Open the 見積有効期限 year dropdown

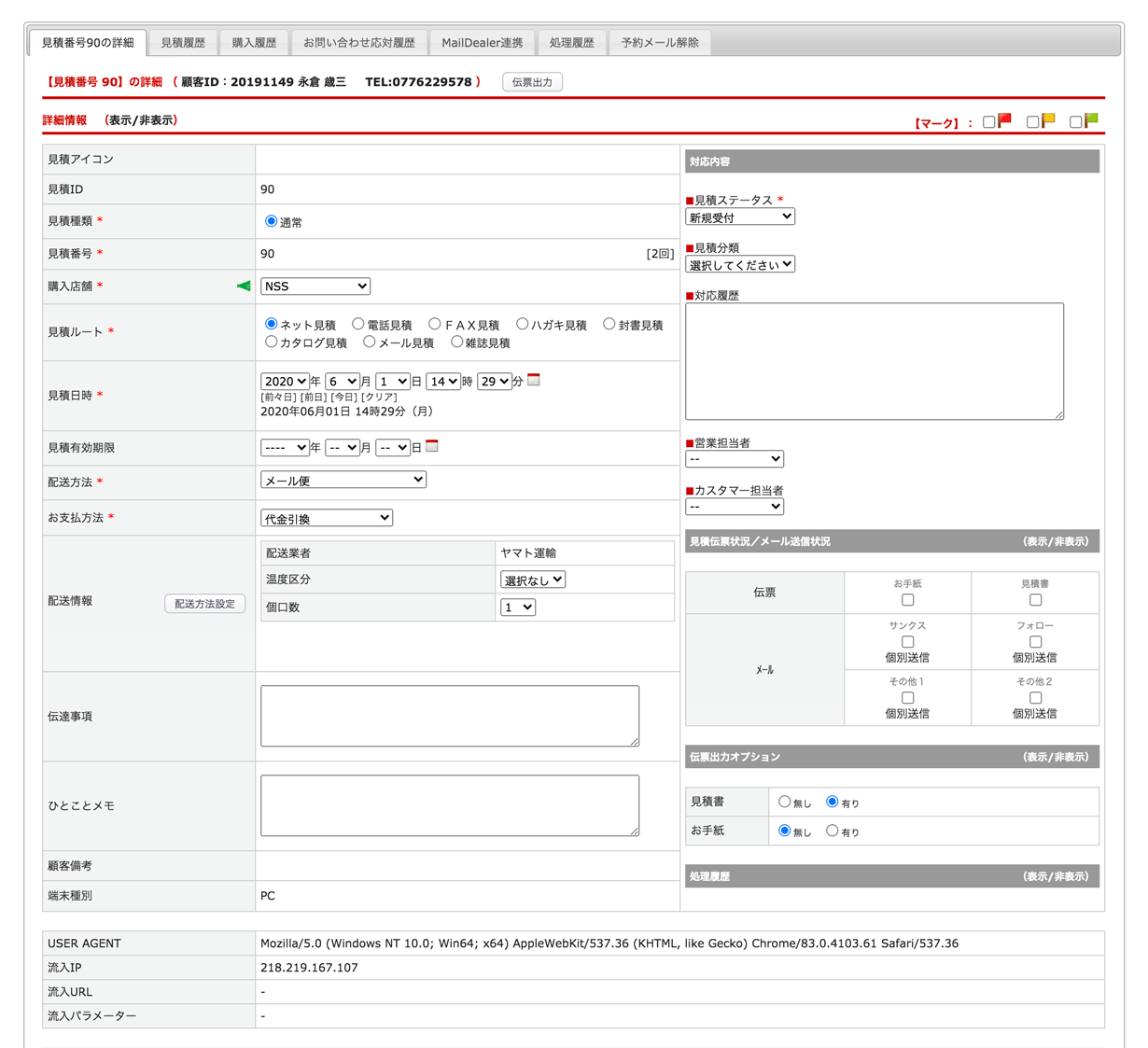pos(285,447)
